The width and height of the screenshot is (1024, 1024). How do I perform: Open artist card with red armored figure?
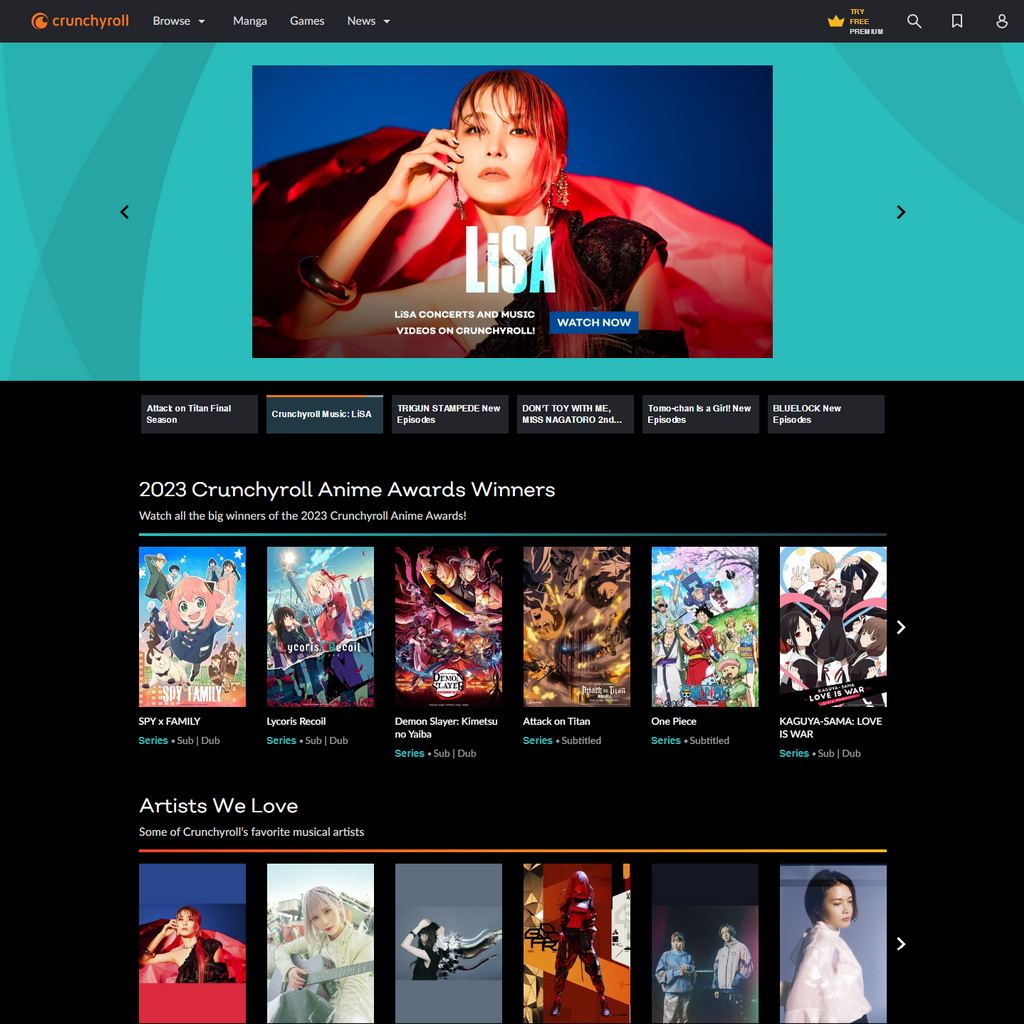577,943
